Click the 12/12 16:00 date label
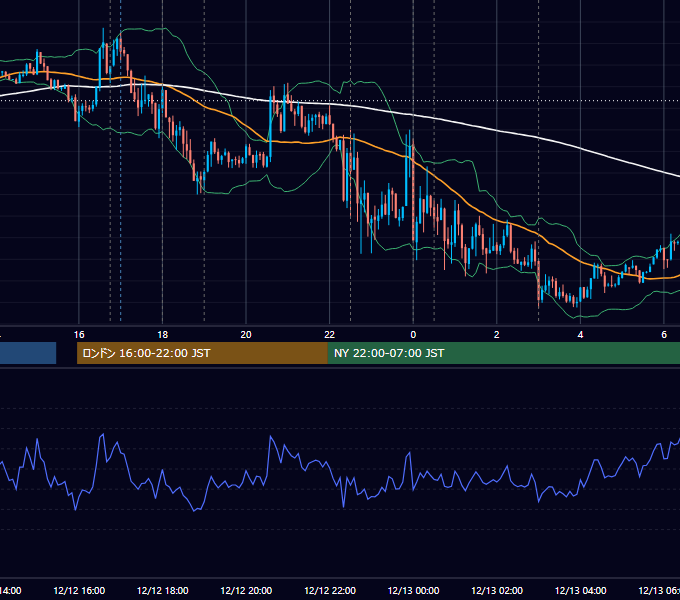The width and height of the screenshot is (680, 600). click(79, 590)
